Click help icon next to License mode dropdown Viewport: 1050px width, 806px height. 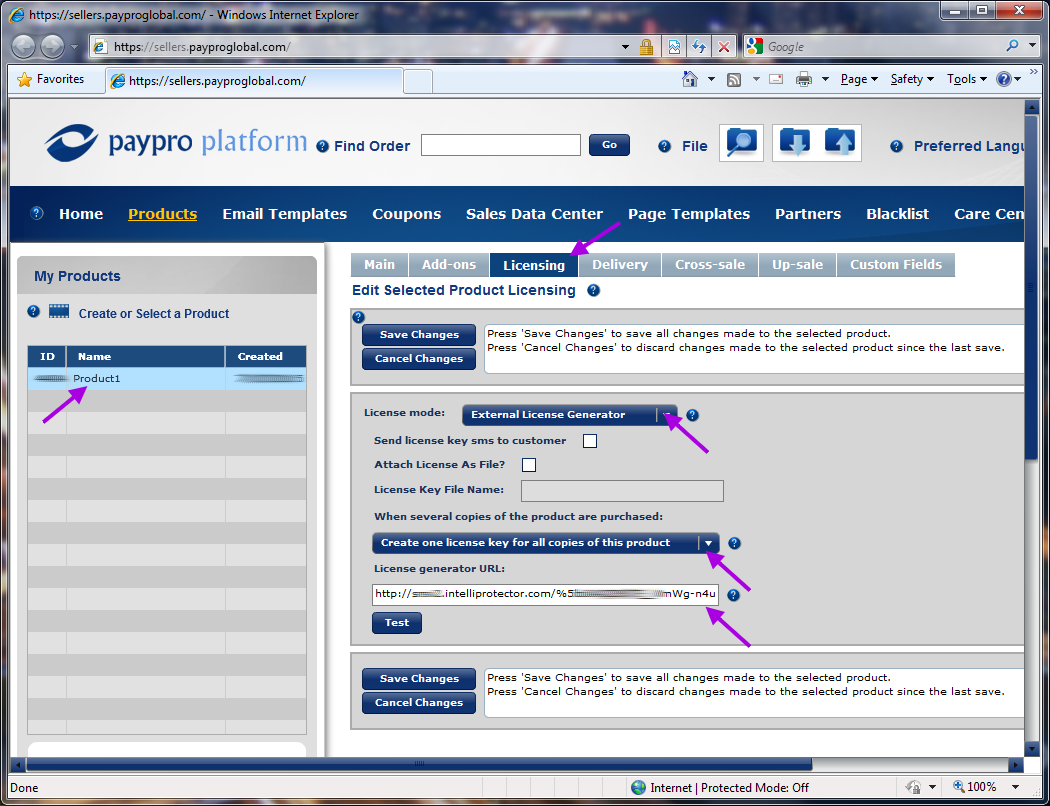[692, 415]
